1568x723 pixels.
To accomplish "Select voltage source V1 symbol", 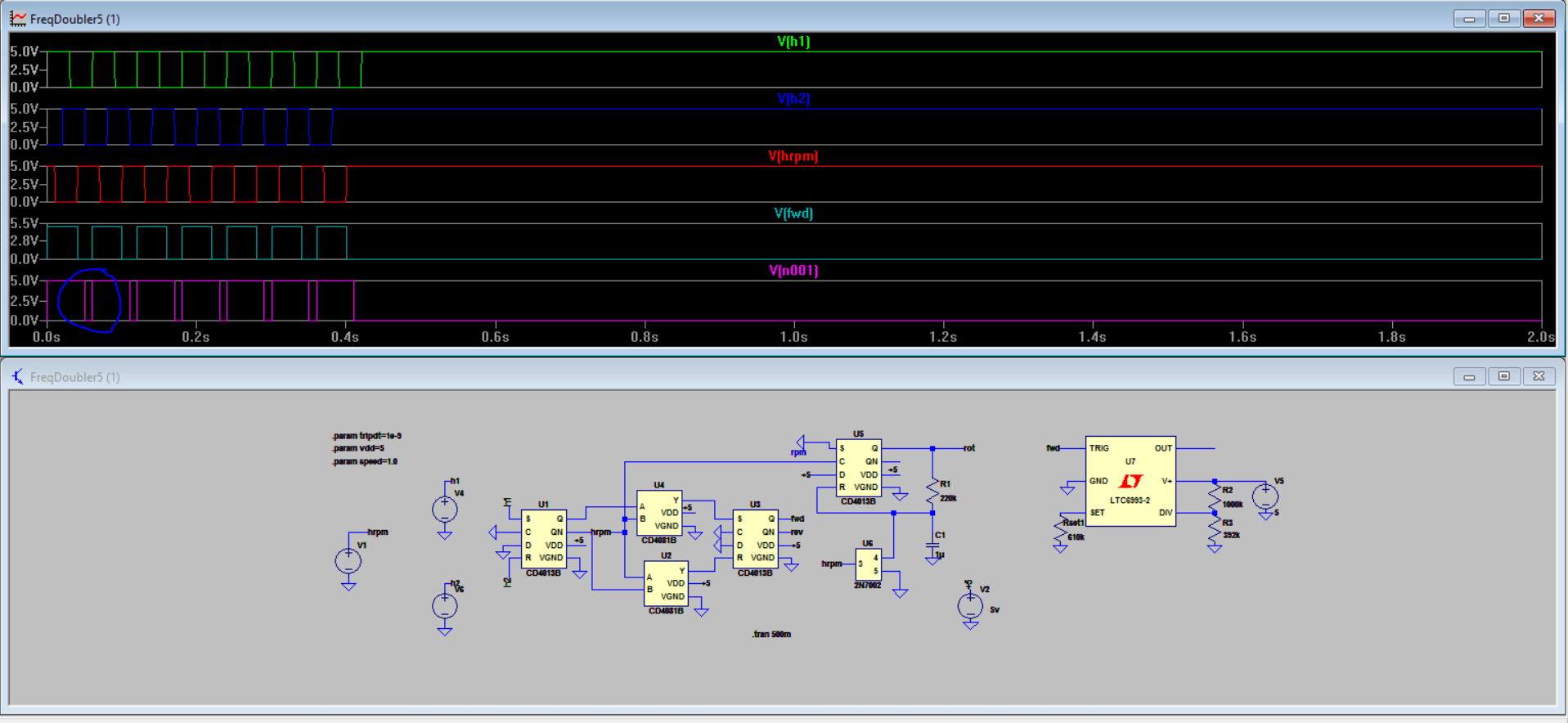I will tap(348, 561).
